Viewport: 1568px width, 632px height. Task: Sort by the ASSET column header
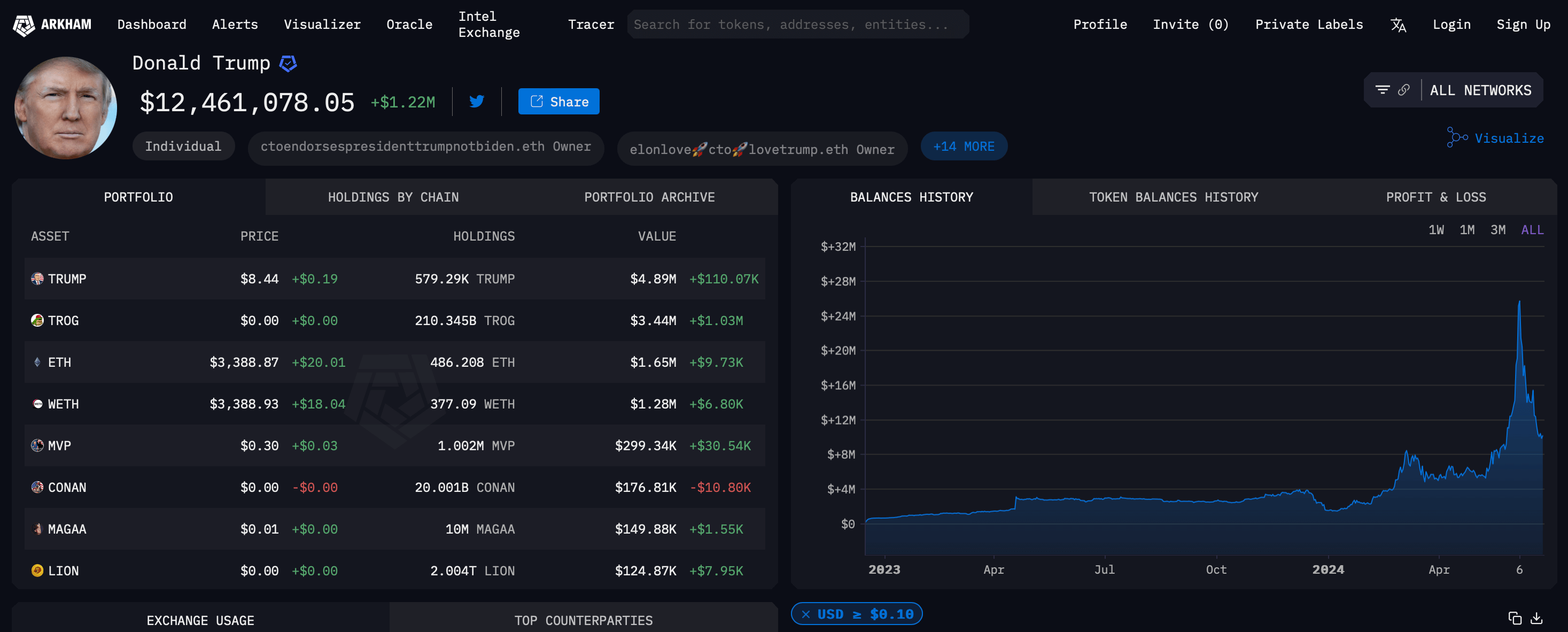[50, 236]
